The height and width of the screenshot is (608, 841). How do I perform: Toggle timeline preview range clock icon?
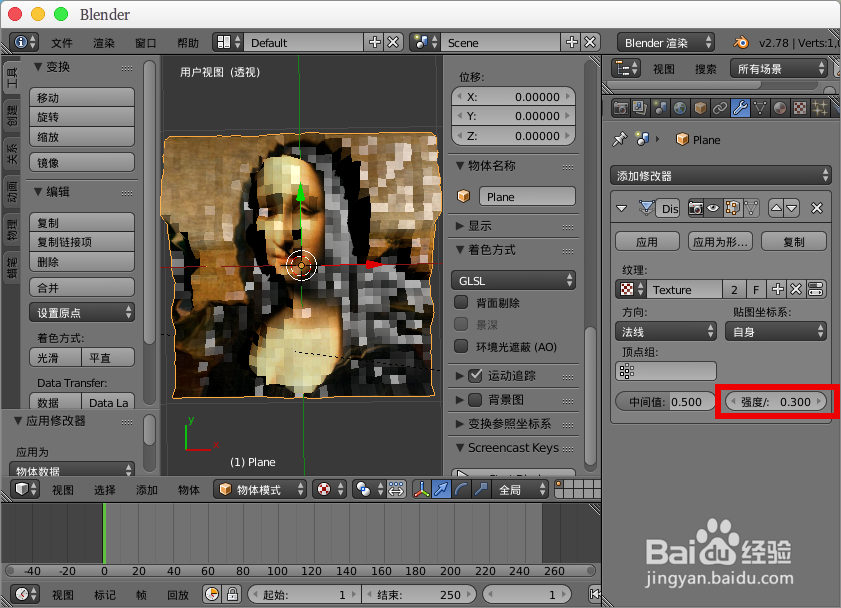(212, 594)
